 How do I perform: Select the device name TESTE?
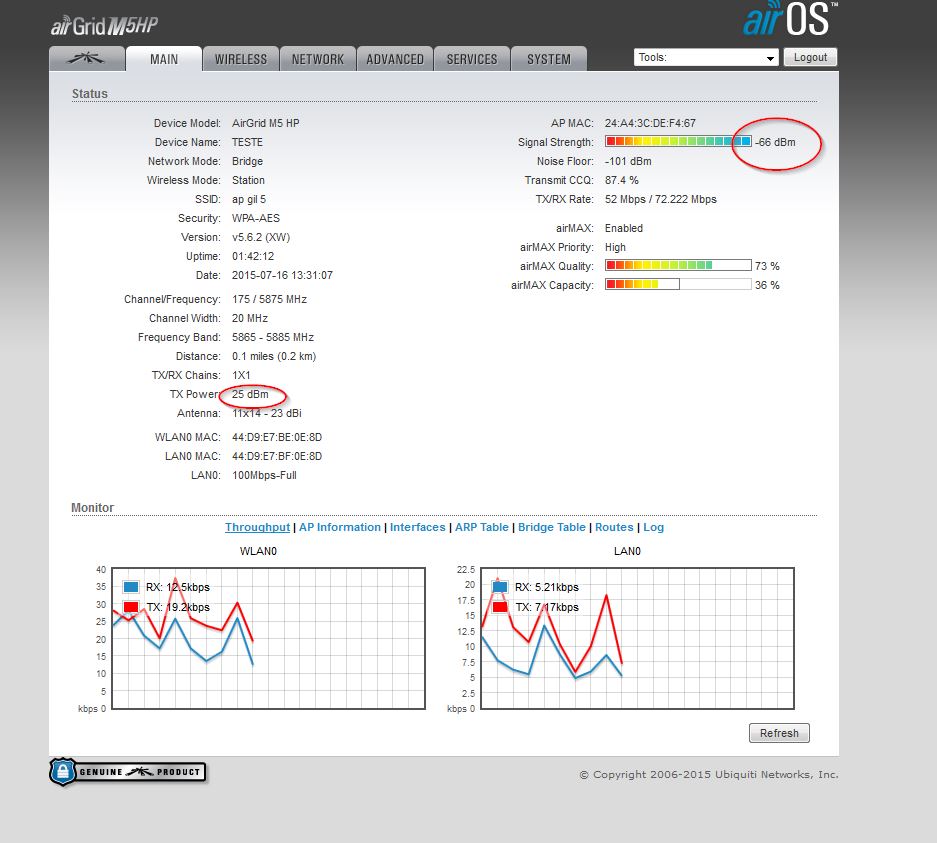pos(247,142)
